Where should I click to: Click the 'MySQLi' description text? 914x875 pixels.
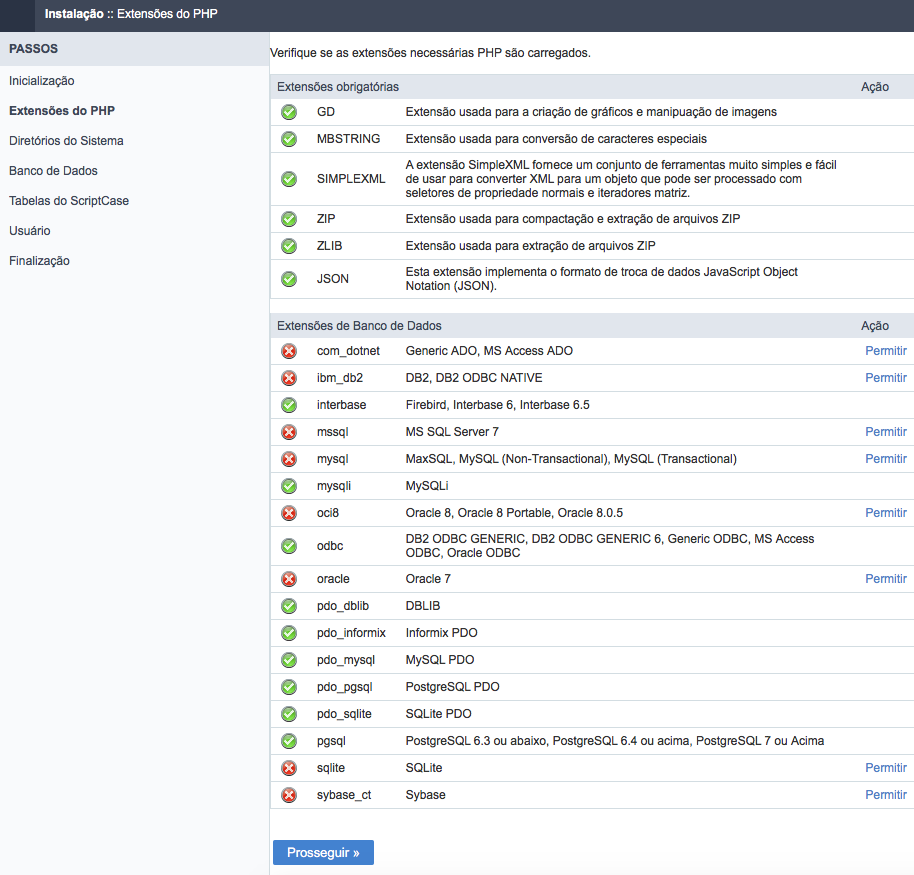(x=427, y=486)
